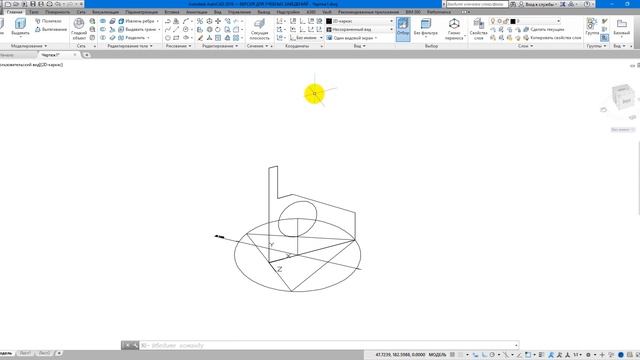Toggle polar tracking in status bar
The image size is (640, 360).
coord(492,355)
